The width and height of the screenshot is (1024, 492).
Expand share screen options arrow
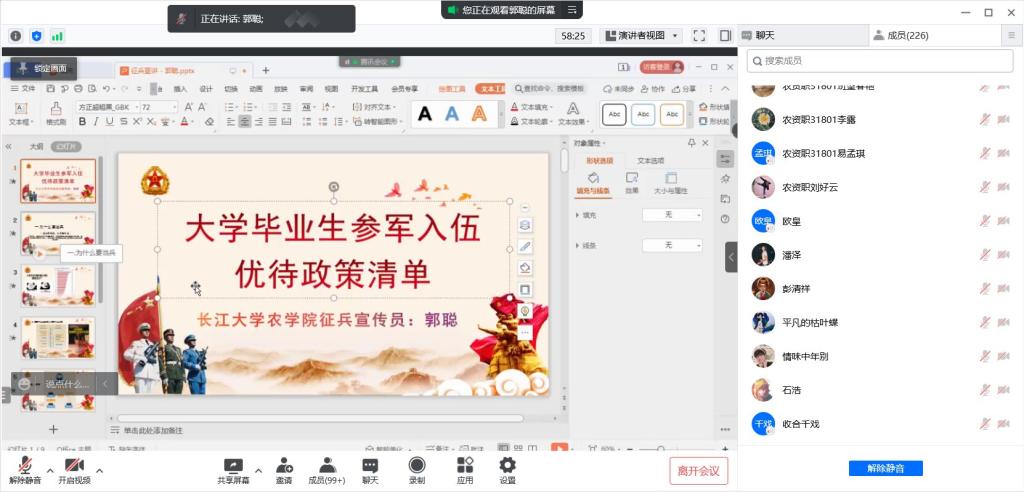tap(258, 469)
